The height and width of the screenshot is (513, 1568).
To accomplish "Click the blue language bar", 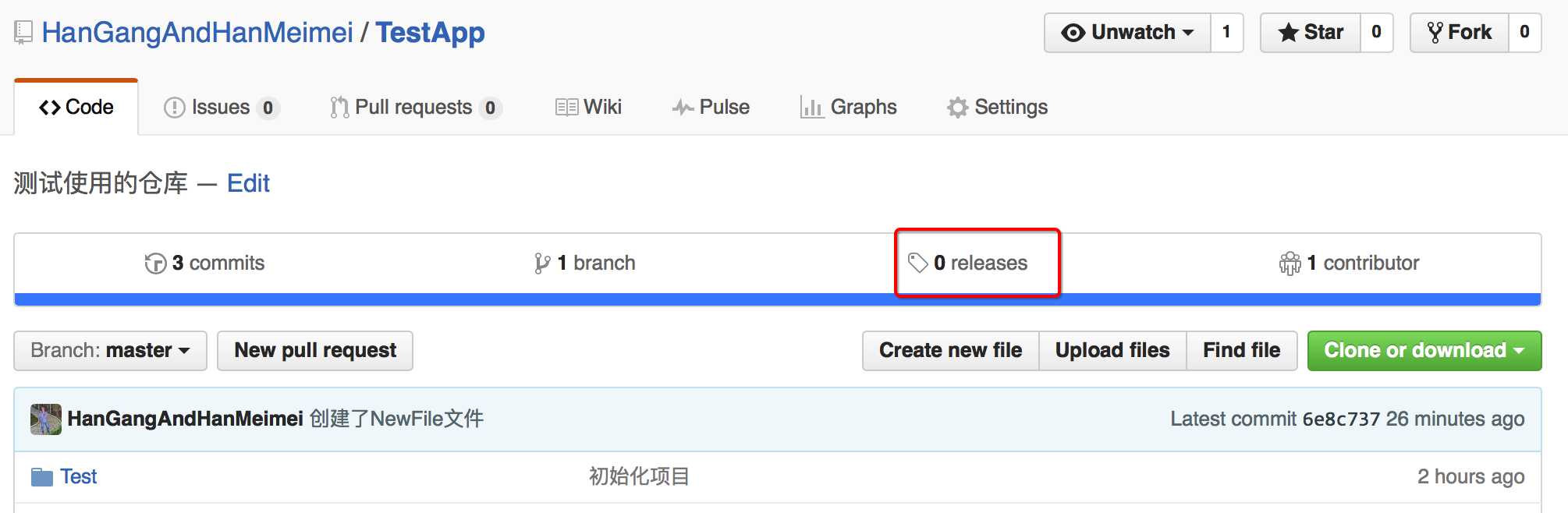I will (778, 299).
